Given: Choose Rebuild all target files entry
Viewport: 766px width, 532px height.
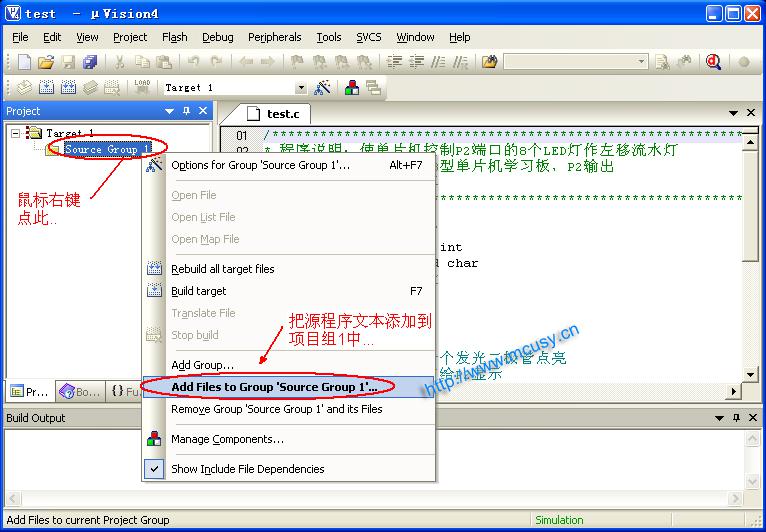Looking at the screenshot, I should pos(288,269).
